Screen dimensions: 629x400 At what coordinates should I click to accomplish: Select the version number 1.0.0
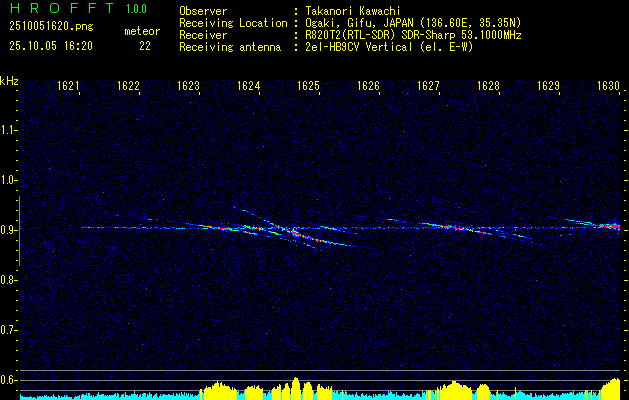point(136,9)
